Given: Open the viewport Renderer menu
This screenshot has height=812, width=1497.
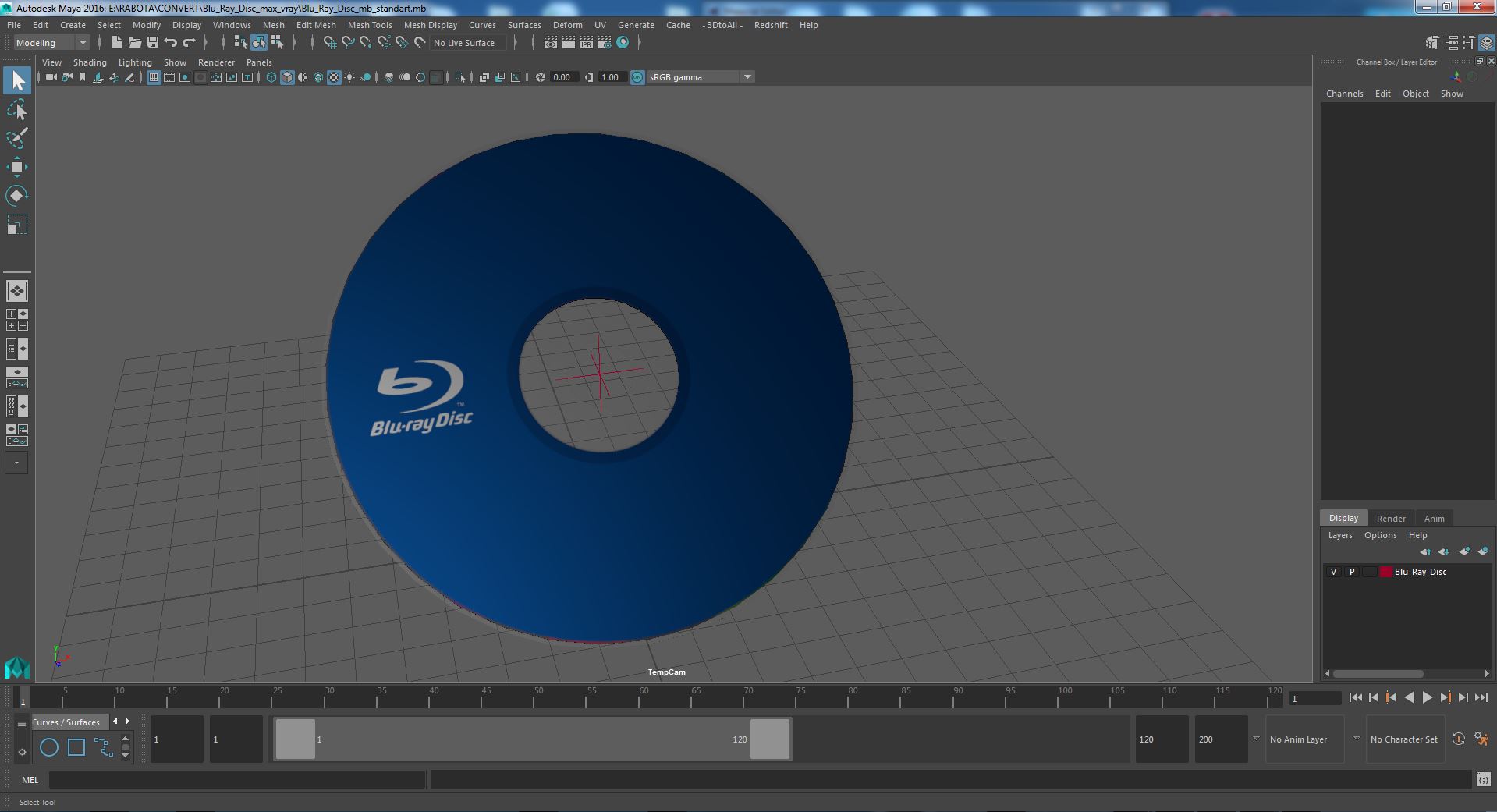Looking at the screenshot, I should [x=216, y=62].
